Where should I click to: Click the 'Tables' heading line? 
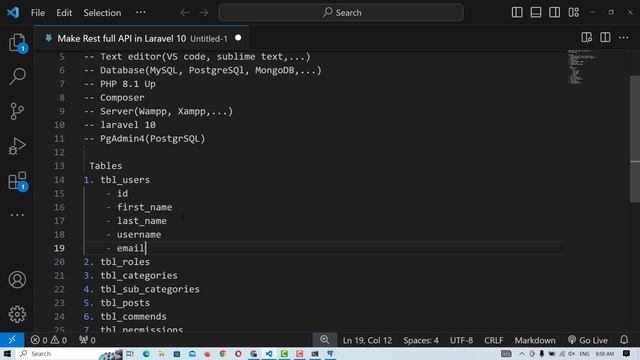(106, 166)
